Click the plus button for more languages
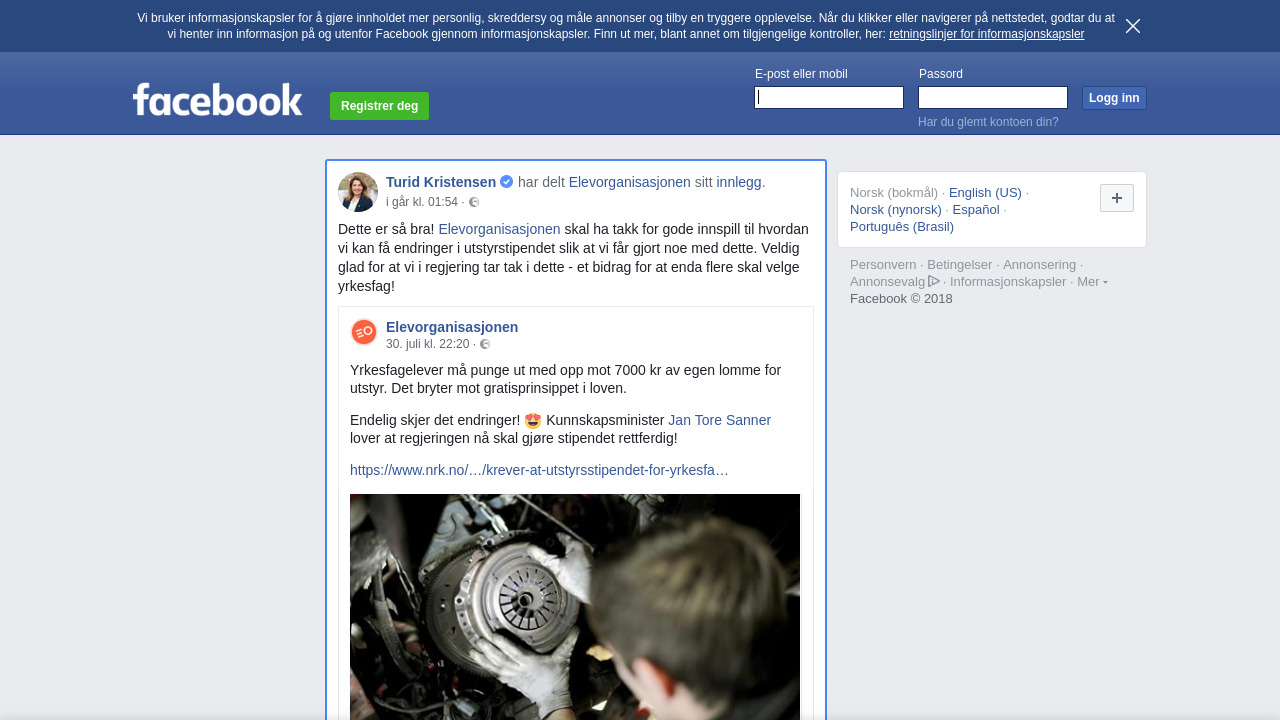 (1116, 198)
